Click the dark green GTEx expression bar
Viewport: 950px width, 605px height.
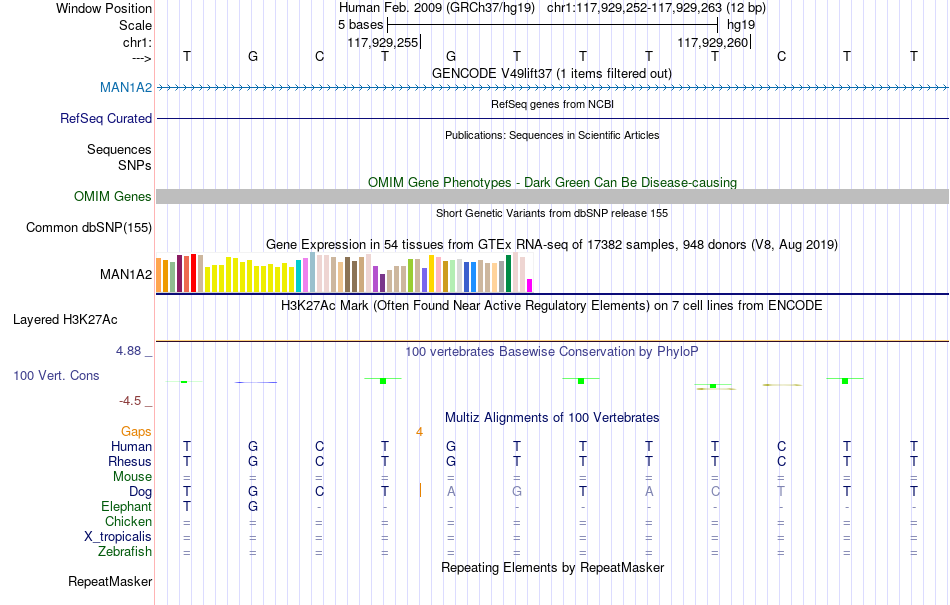pos(508,274)
